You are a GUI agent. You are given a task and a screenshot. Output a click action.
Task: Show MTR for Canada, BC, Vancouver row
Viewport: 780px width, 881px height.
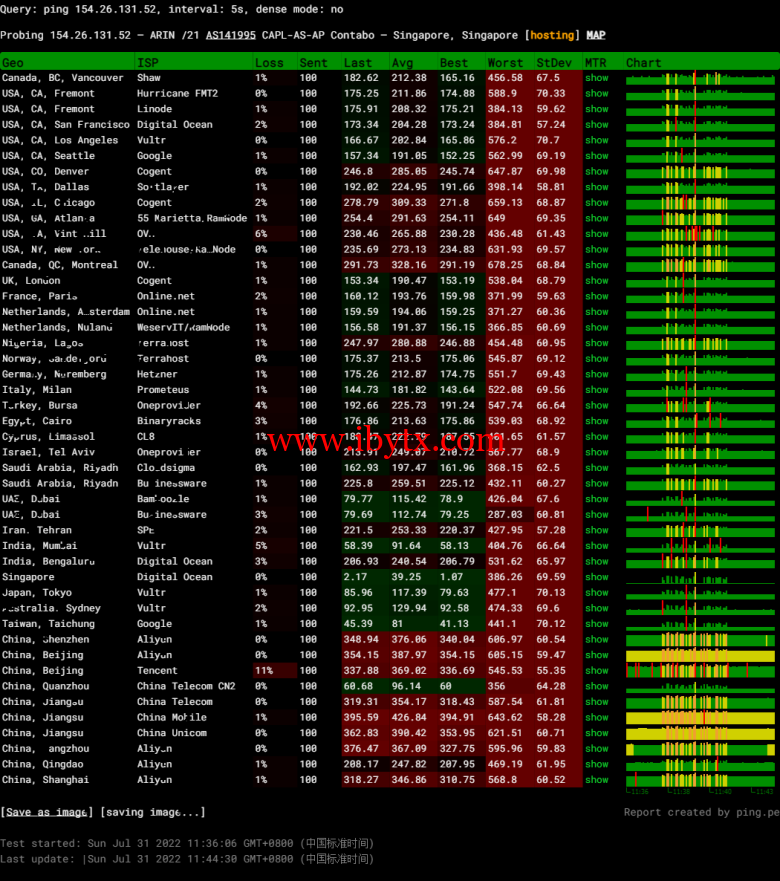pyautogui.click(x=596, y=78)
